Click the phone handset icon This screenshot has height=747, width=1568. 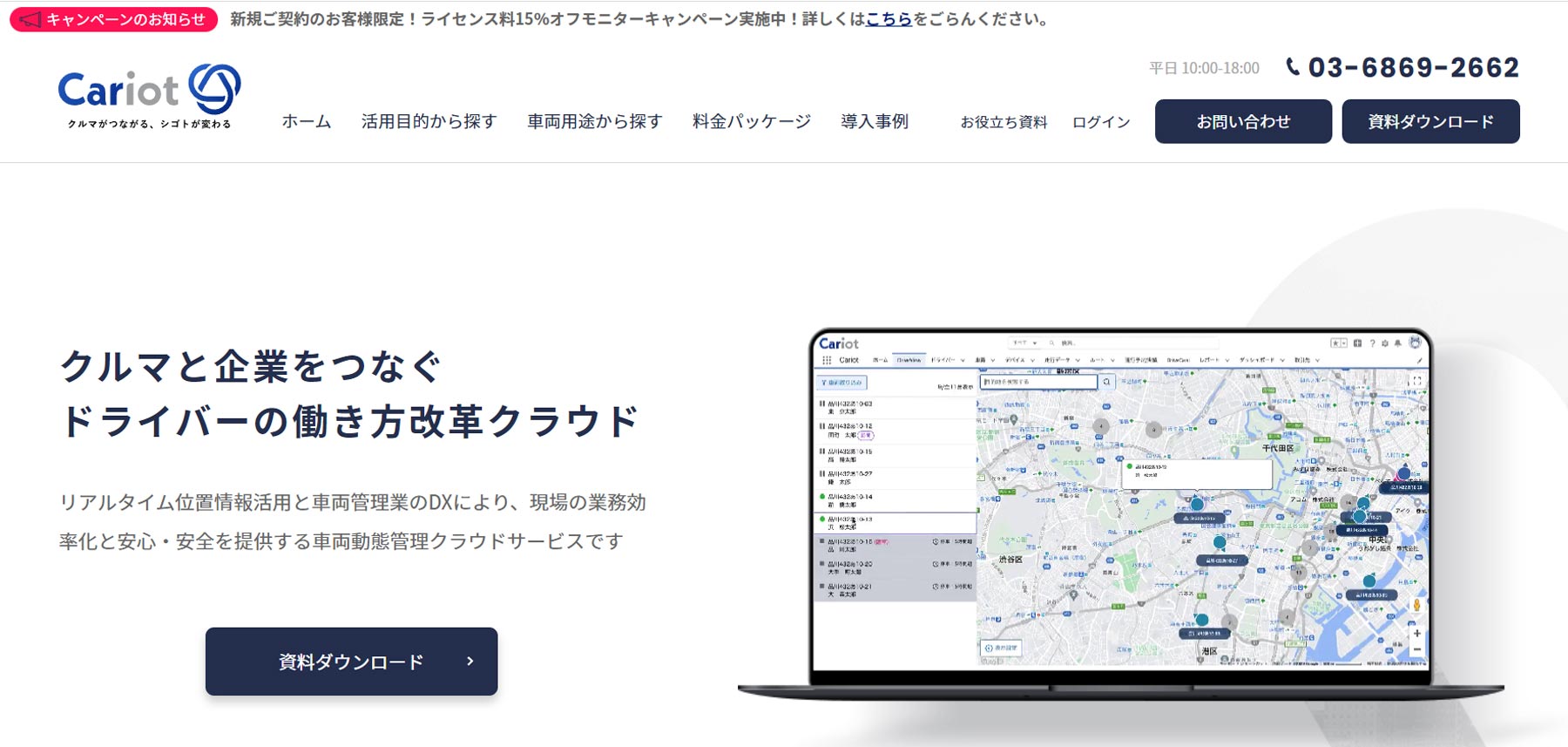click(x=1293, y=67)
